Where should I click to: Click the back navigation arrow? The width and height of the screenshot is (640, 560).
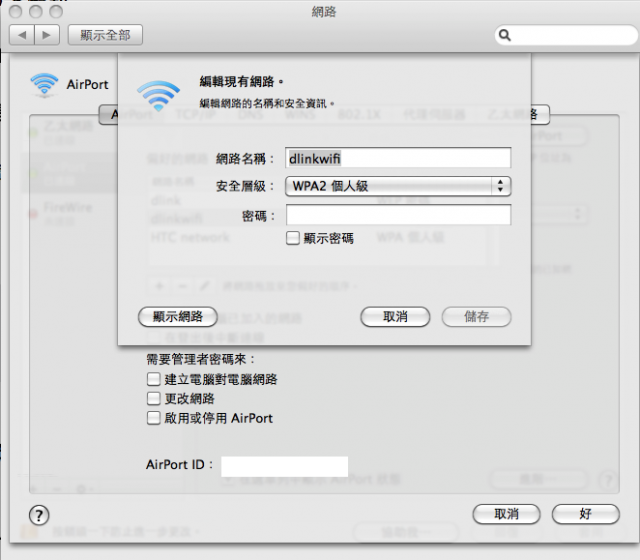click(x=22, y=35)
